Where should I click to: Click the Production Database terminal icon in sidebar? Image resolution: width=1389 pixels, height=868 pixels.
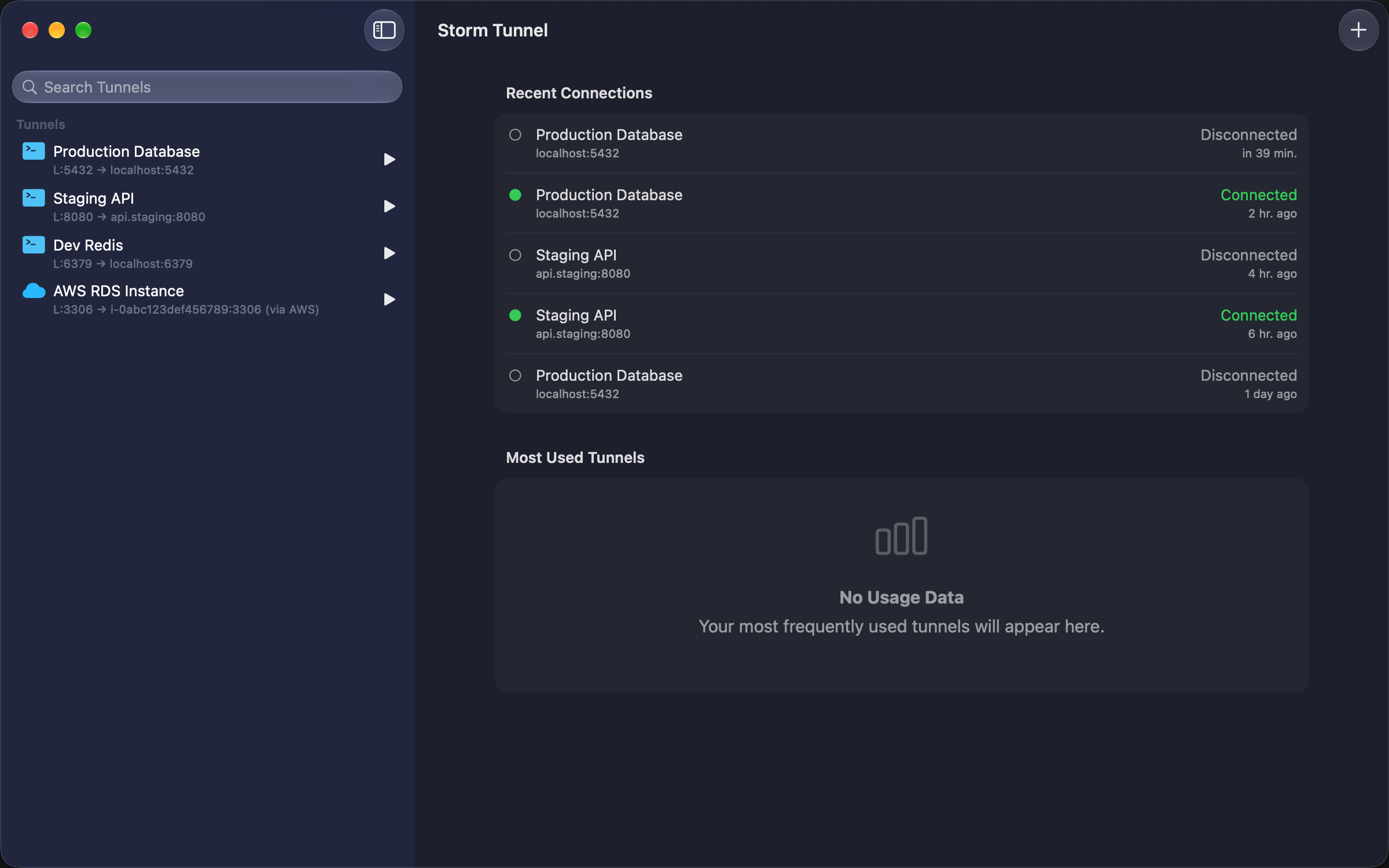pyautogui.click(x=34, y=151)
